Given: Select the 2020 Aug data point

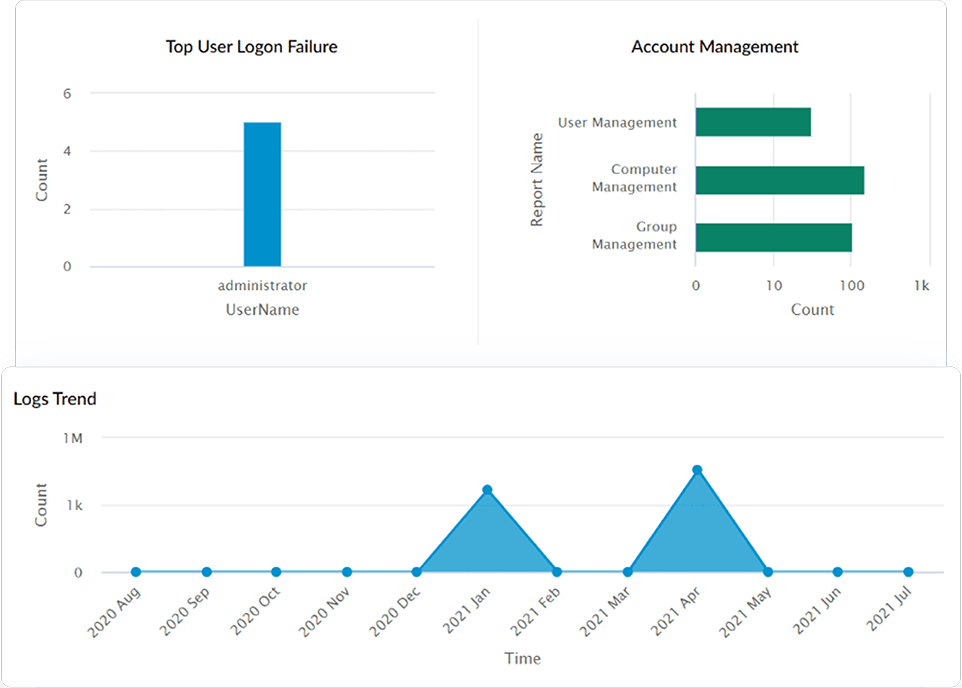Looking at the screenshot, I should pyautogui.click(x=135, y=571).
